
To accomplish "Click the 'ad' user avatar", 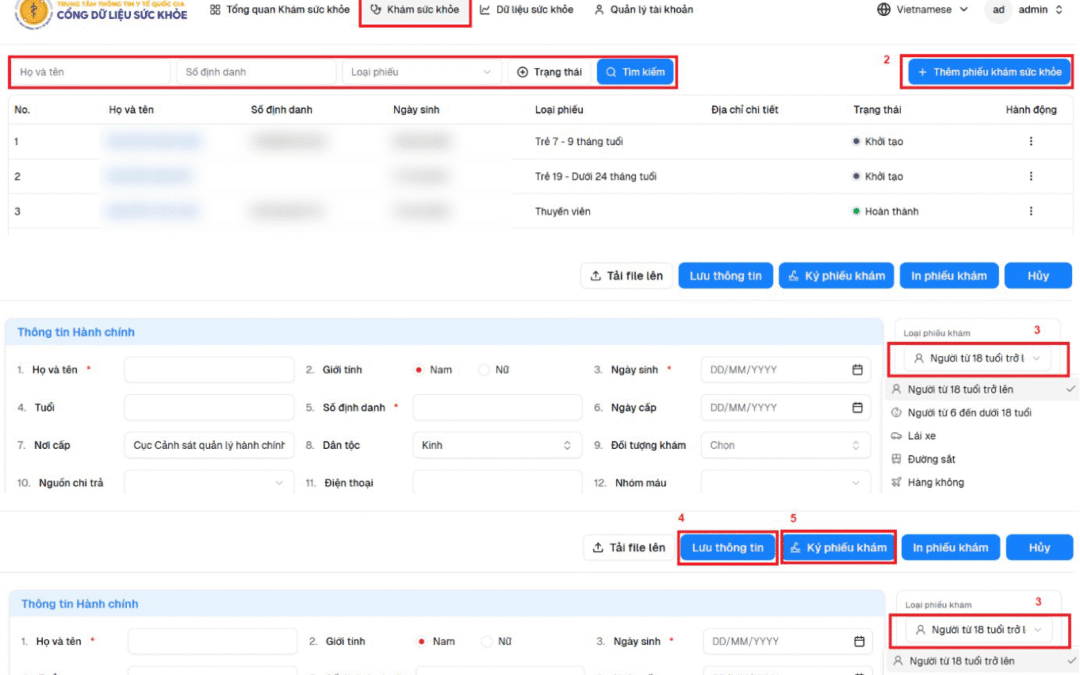I will pos(998,10).
